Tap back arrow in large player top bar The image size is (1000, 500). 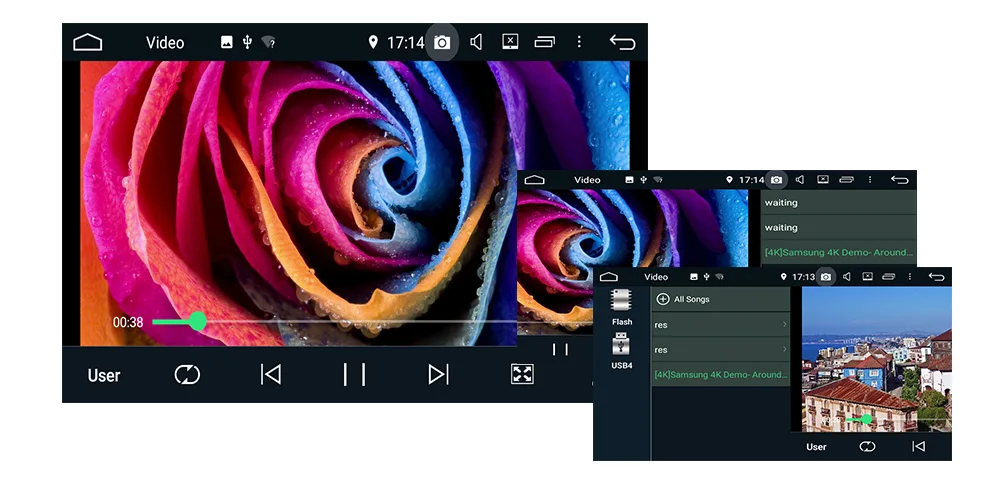622,42
